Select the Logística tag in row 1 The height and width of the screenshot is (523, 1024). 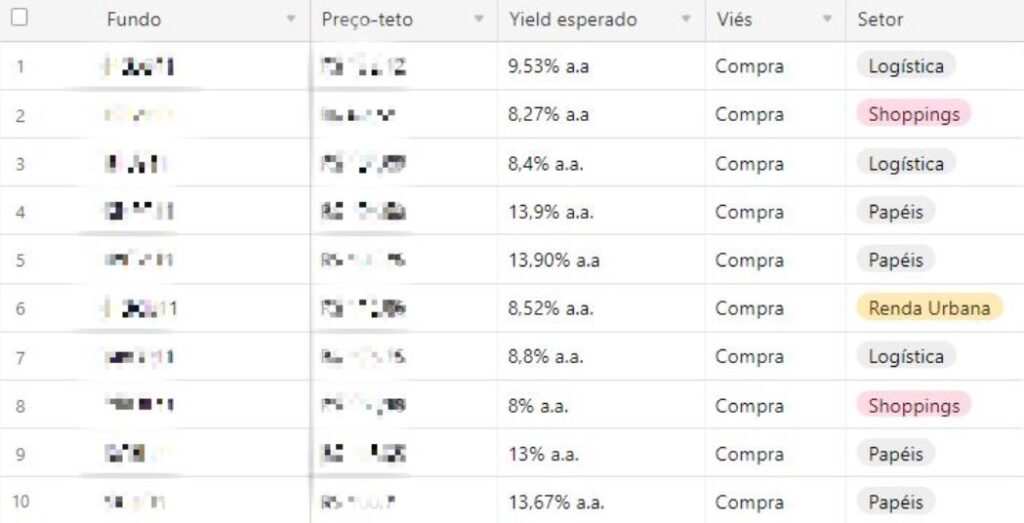(x=906, y=67)
